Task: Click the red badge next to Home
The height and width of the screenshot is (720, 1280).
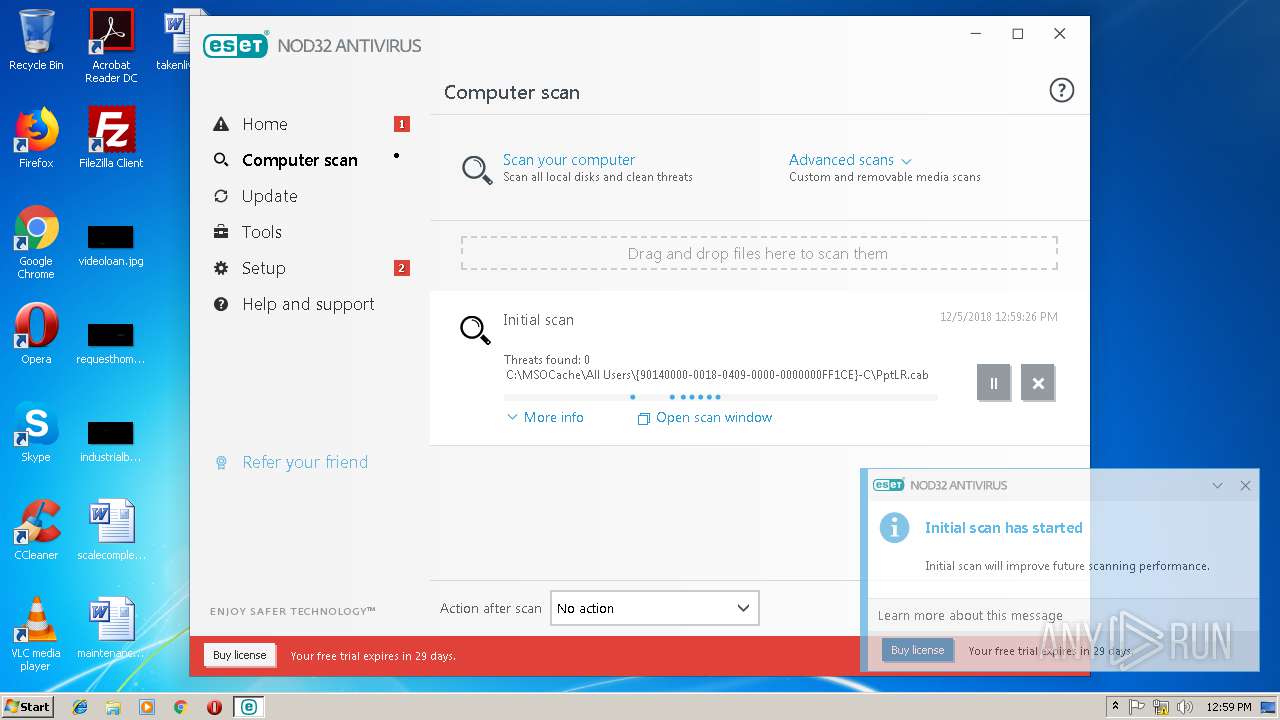Action: click(x=402, y=124)
